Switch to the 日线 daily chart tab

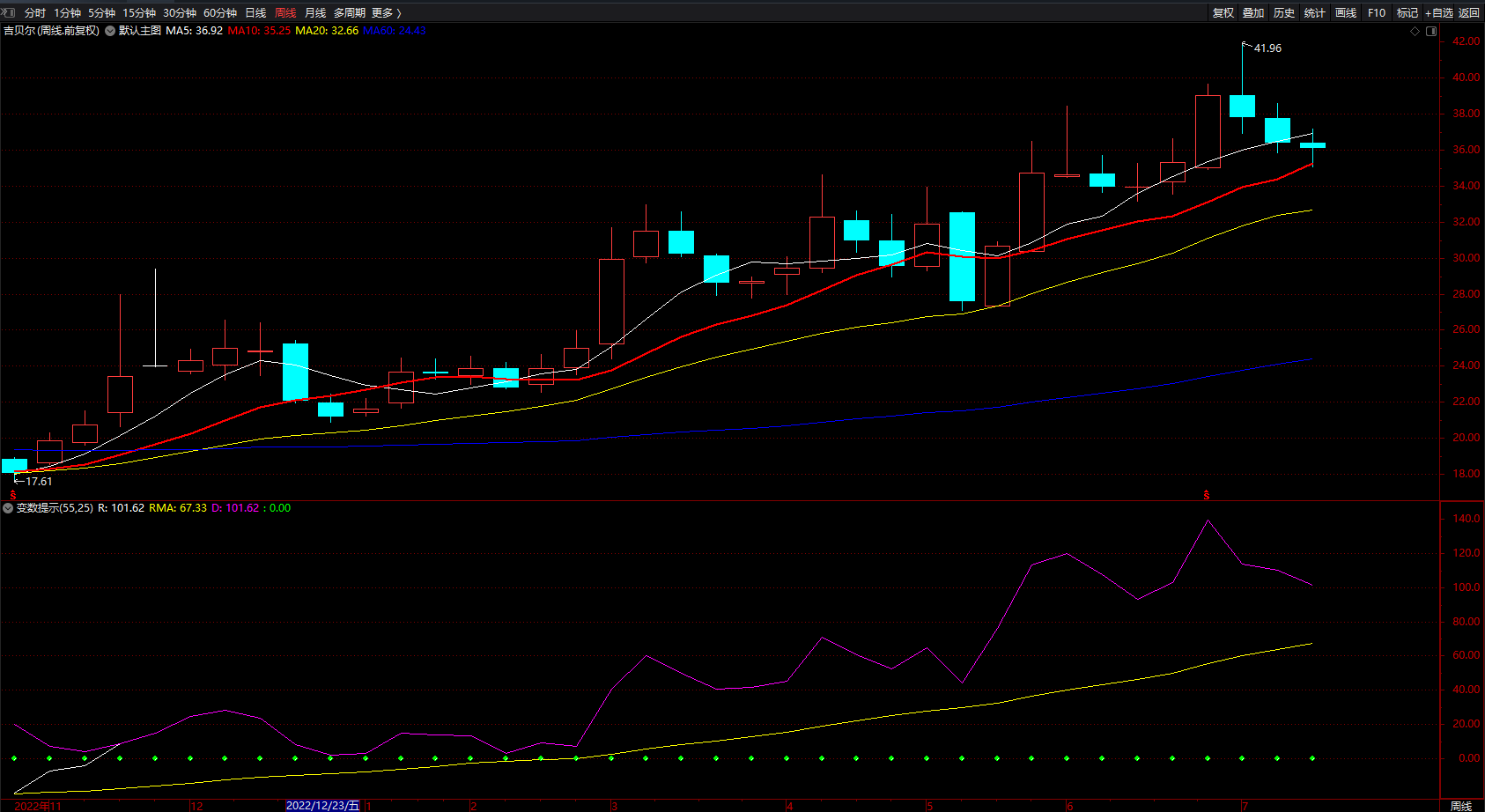tap(255, 12)
